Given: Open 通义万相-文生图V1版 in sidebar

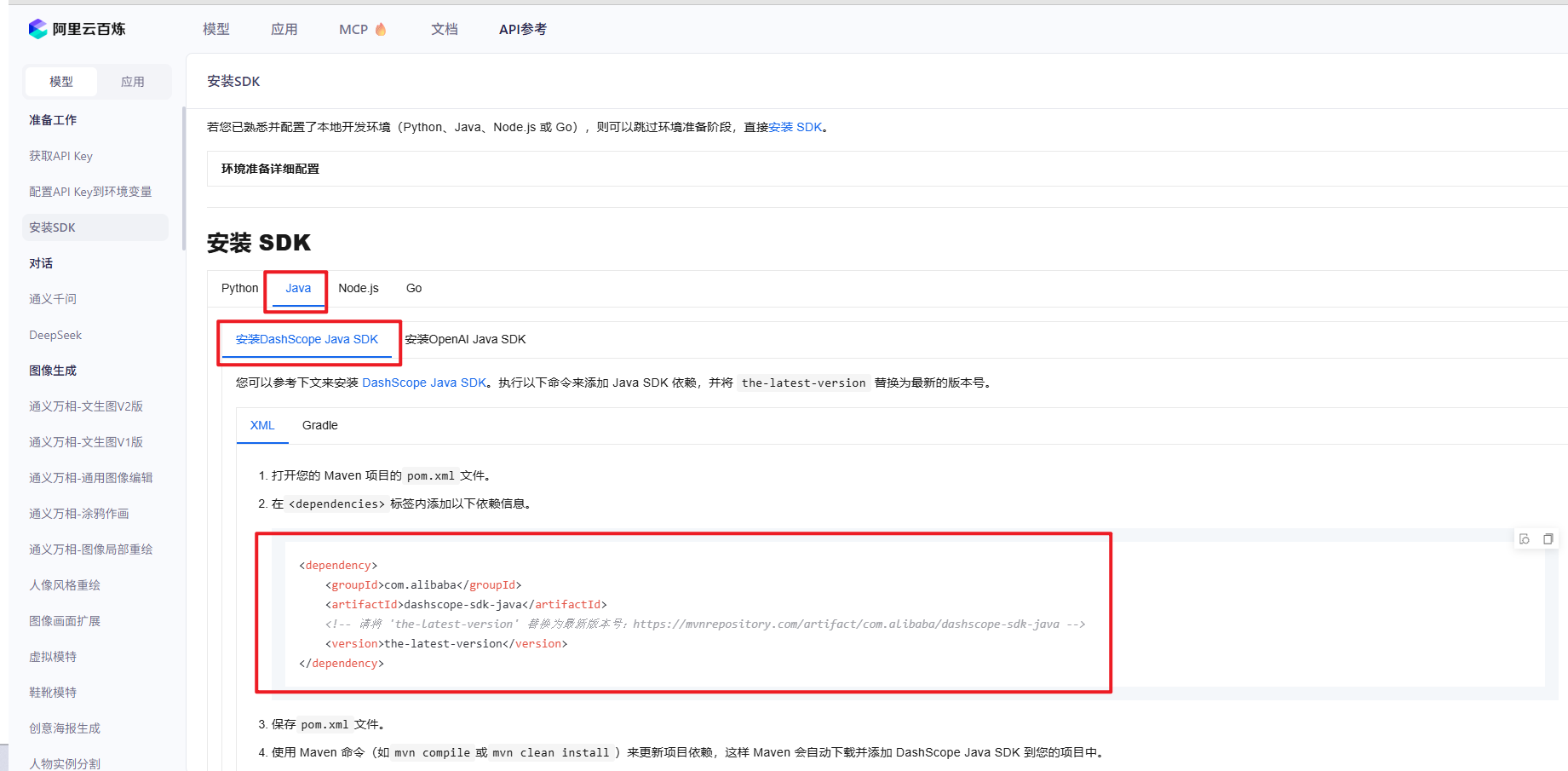Looking at the screenshot, I should click(x=86, y=442).
